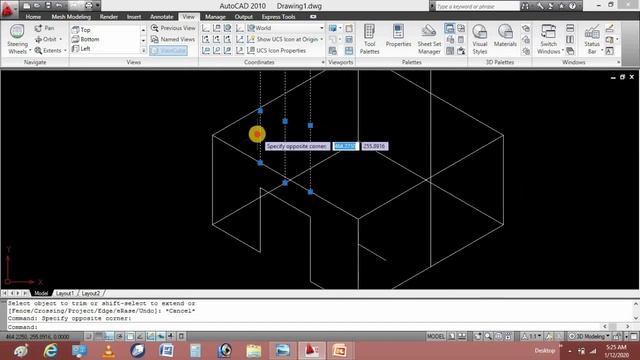
Task: Expand the Steering Wheels dropdown arrow
Action: (30, 51)
